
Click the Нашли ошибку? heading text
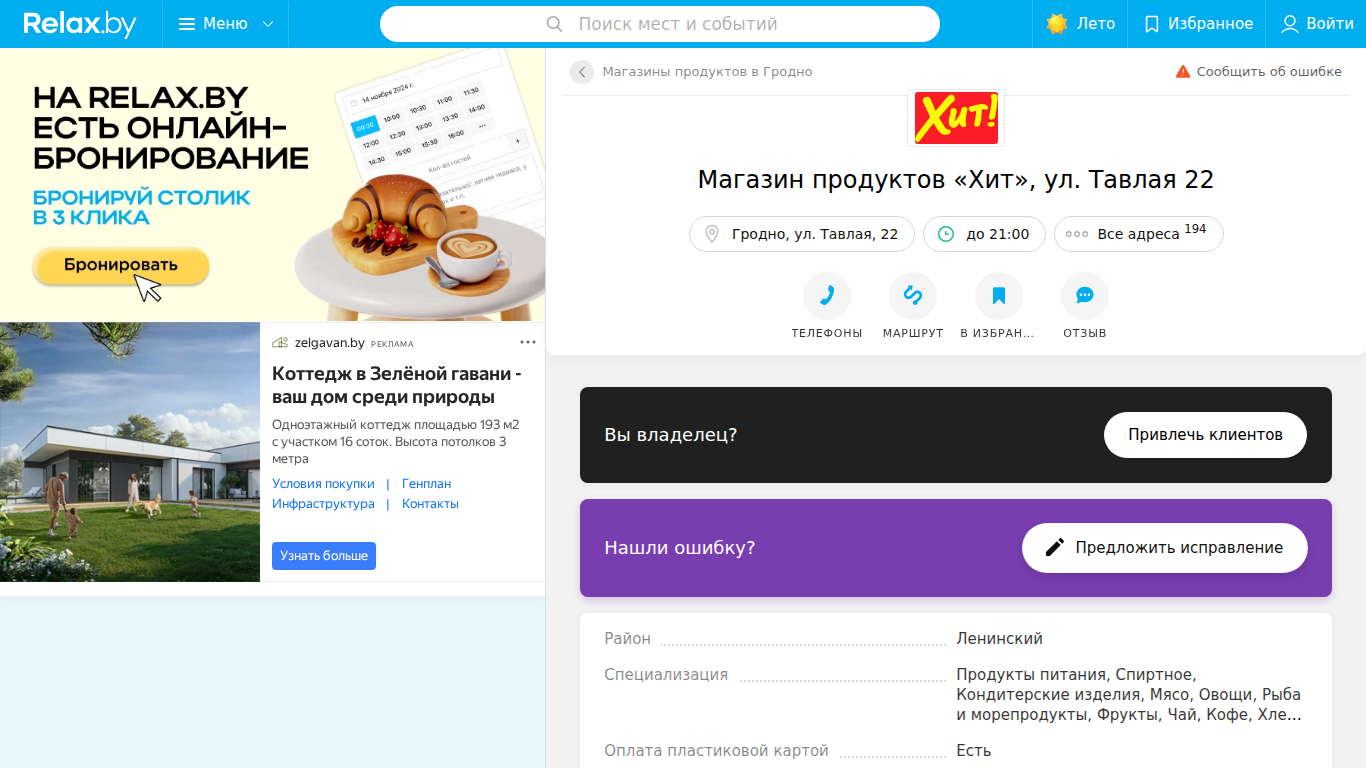pyautogui.click(x=679, y=548)
